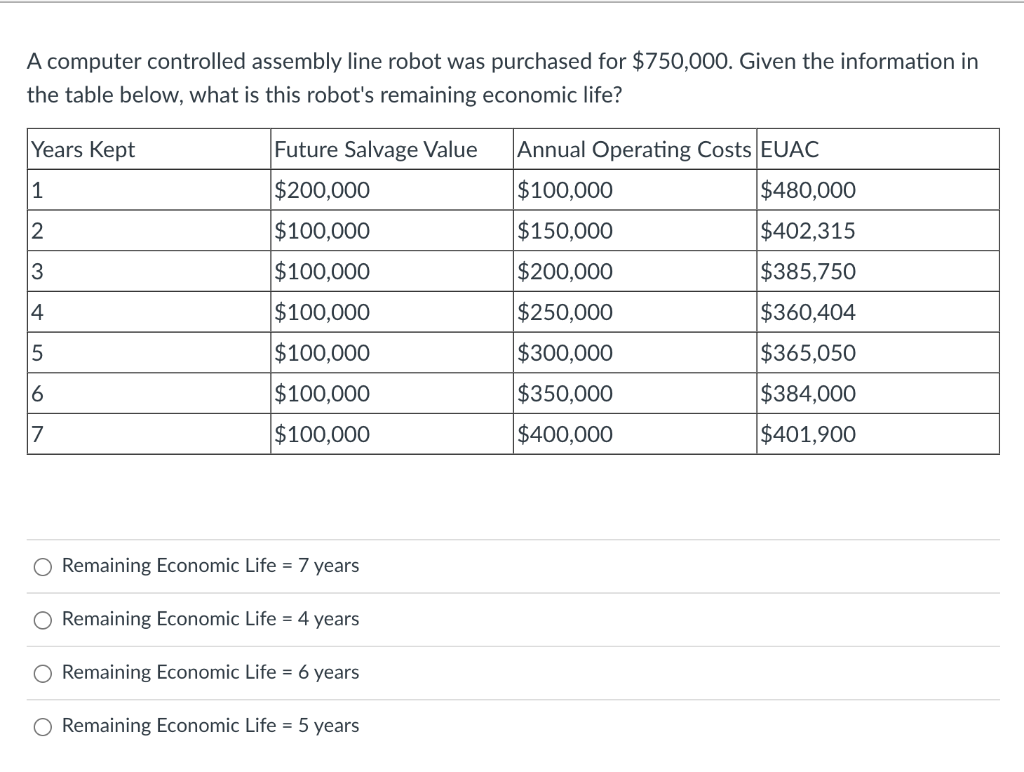This screenshot has width=1024, height=772.
Task: Click the question text mentioning $750,000
Action: tap(503, 78)
